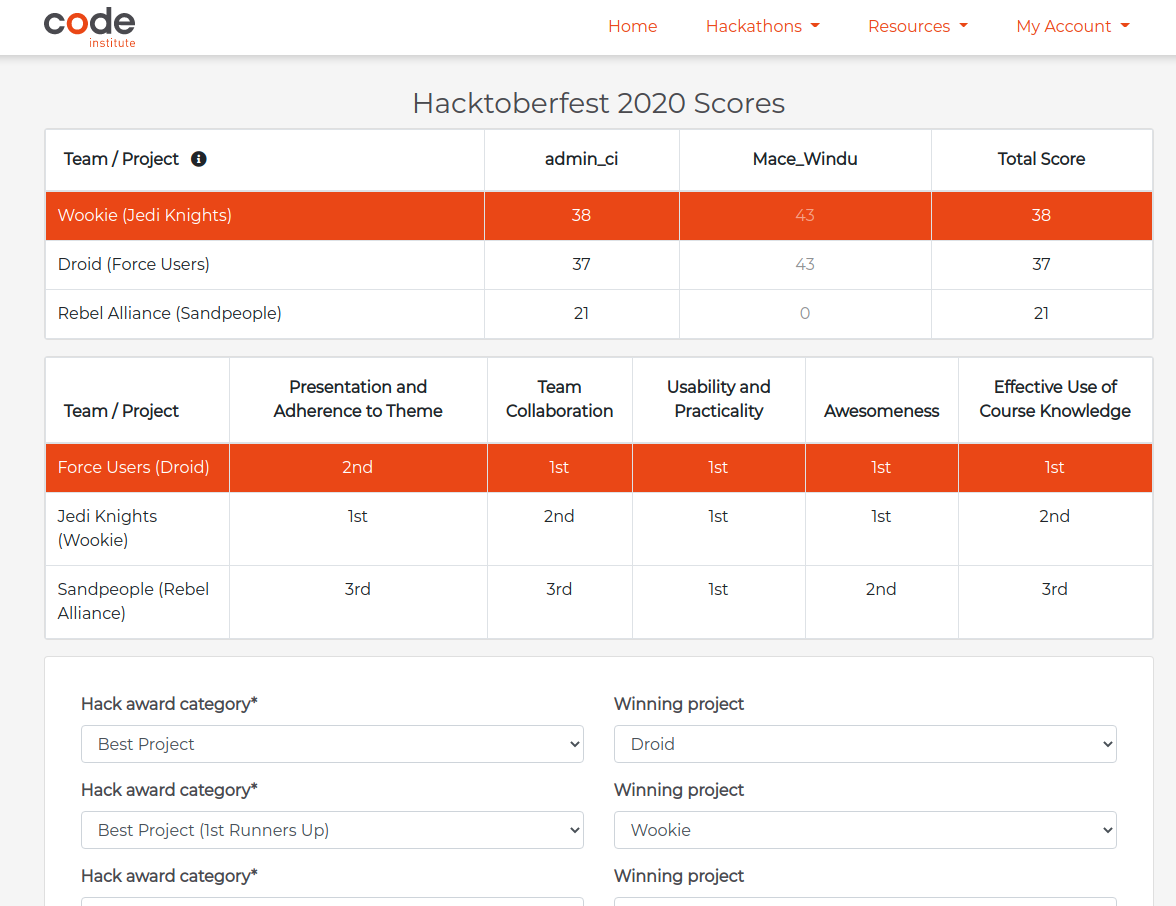Click the Awesomeness column header
The width and height of the screenshot is (1176, 906).
881,411
